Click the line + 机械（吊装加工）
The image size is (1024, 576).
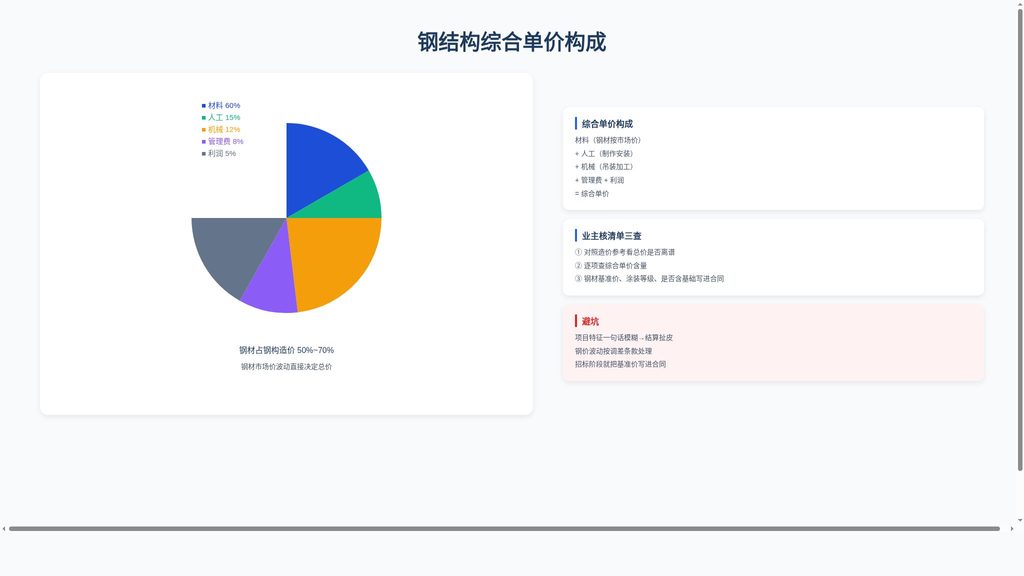point(604,167)
